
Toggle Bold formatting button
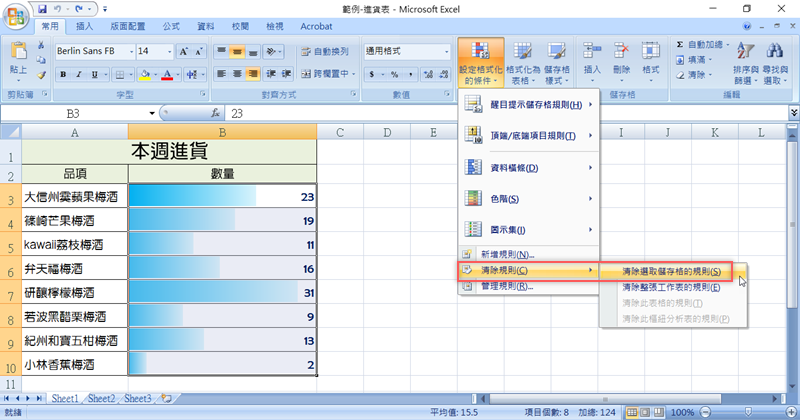click(64, 74)
